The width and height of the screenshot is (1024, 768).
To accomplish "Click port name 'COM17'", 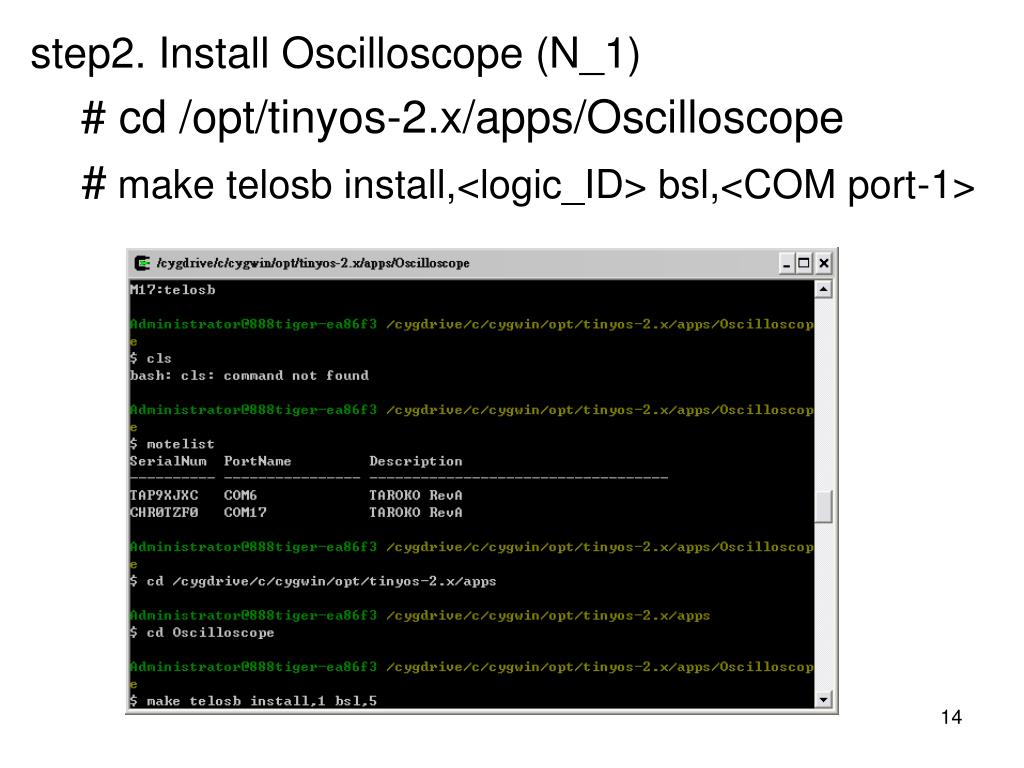I will (245, 513).
